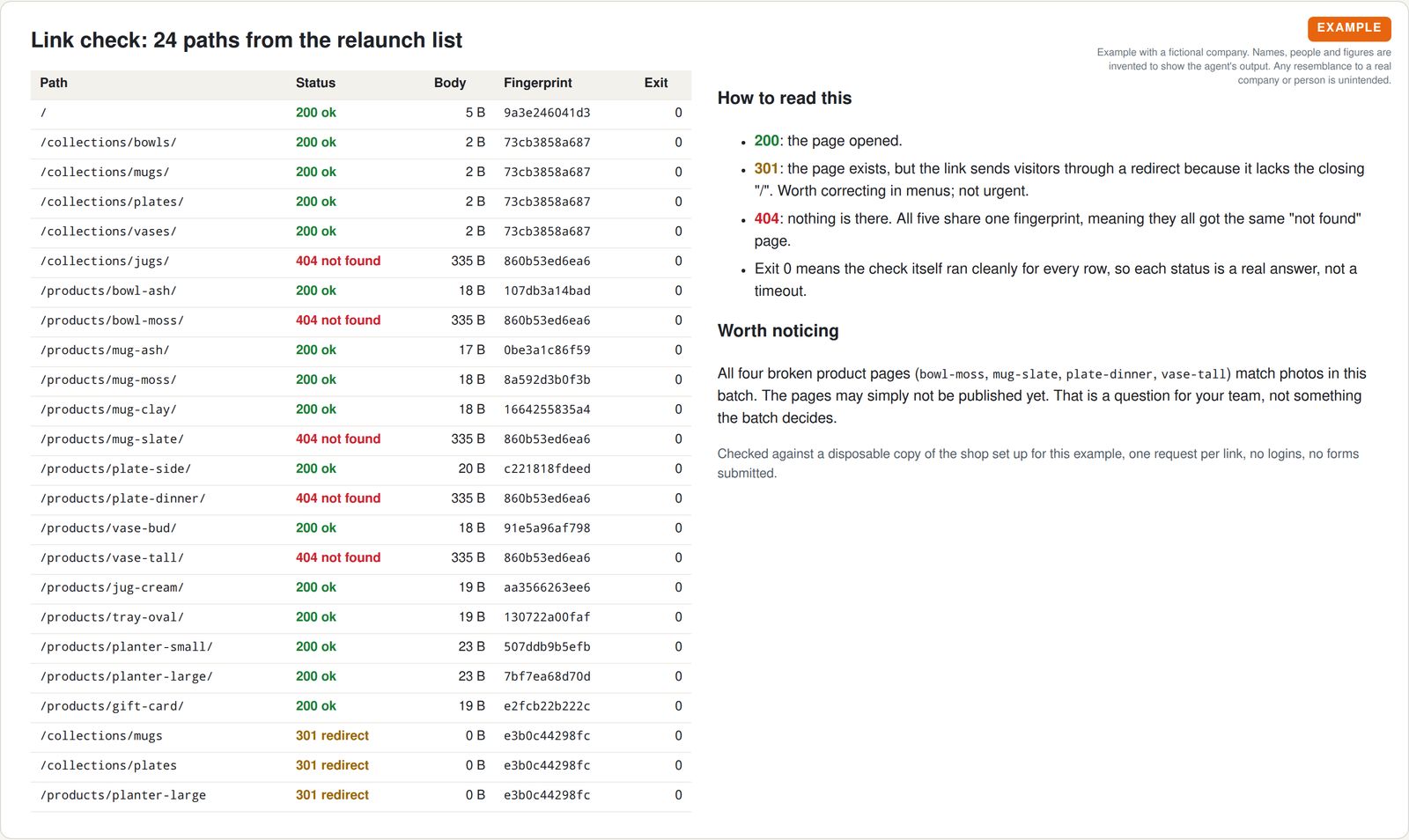Select the 5 B body size
The image size is (1409, 840).
click(x=476, y=113)
